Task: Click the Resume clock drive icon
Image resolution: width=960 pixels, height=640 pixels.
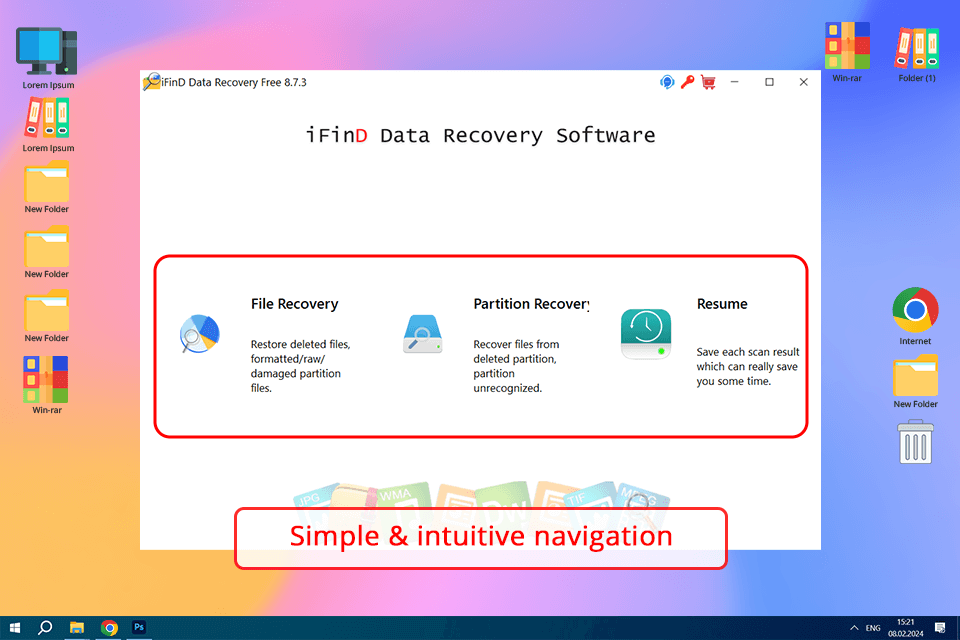Action: pos(646,334)
